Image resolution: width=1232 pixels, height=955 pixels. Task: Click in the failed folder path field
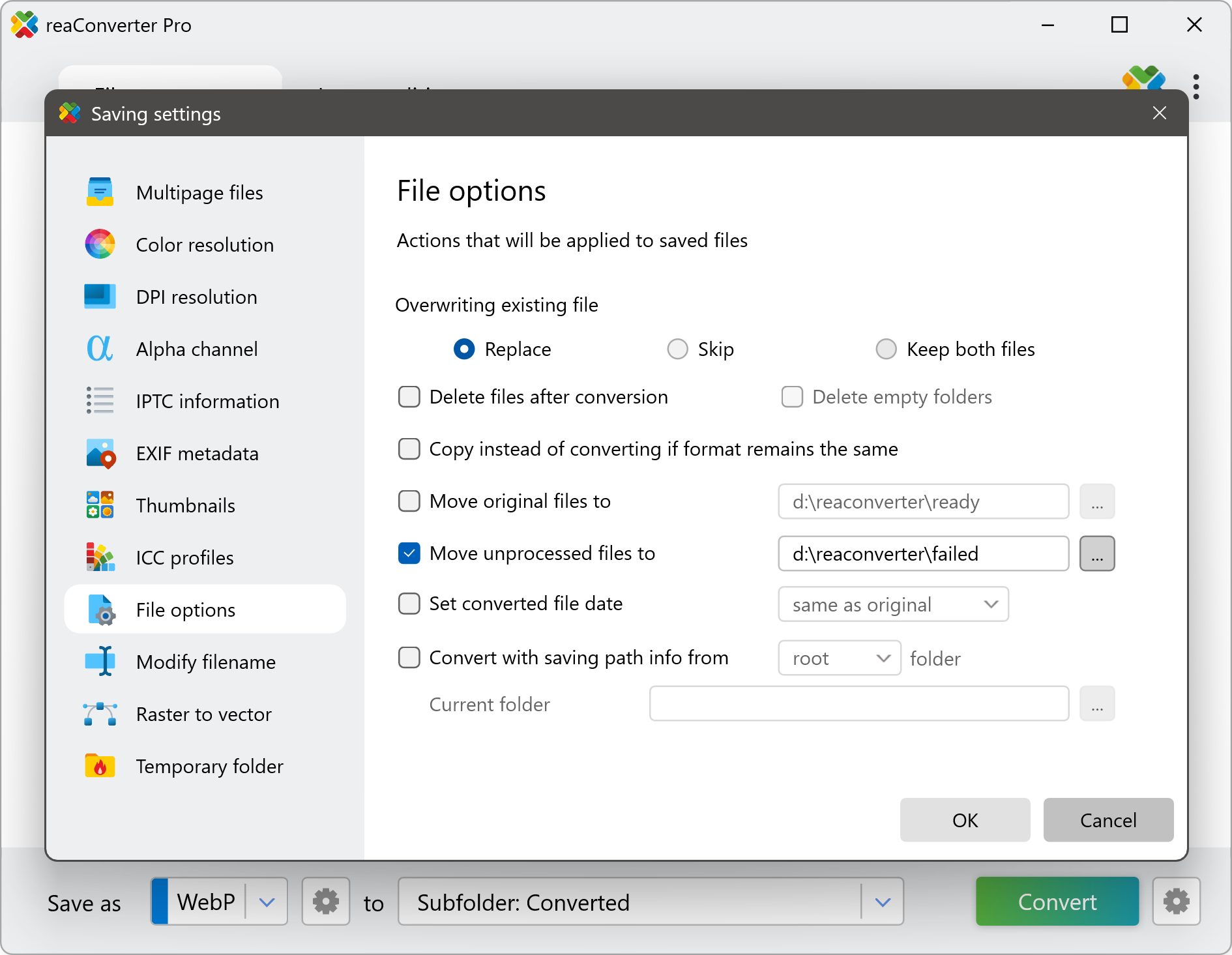coord(922,553)
